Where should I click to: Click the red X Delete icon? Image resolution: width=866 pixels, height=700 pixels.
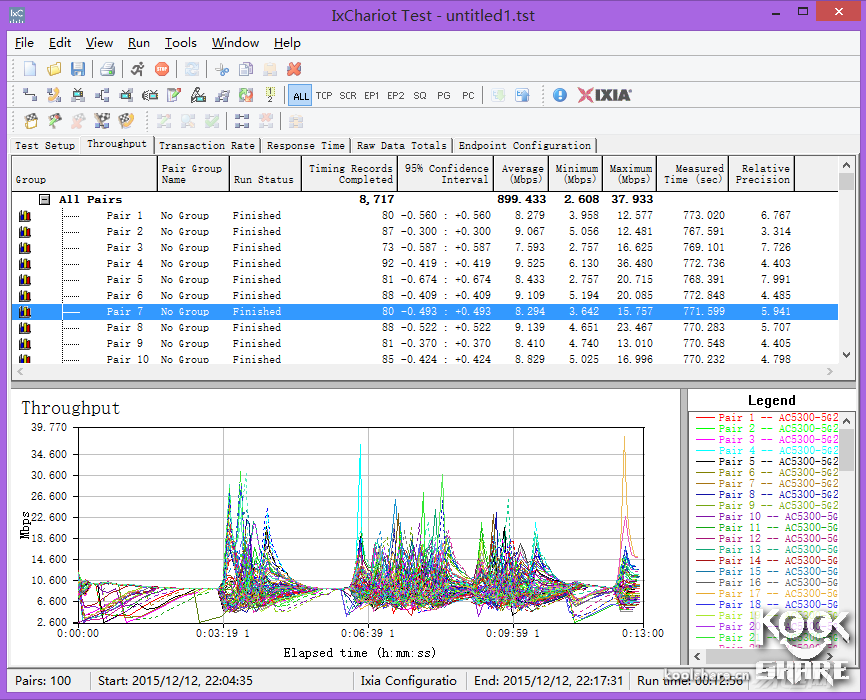tap(293, 69)
